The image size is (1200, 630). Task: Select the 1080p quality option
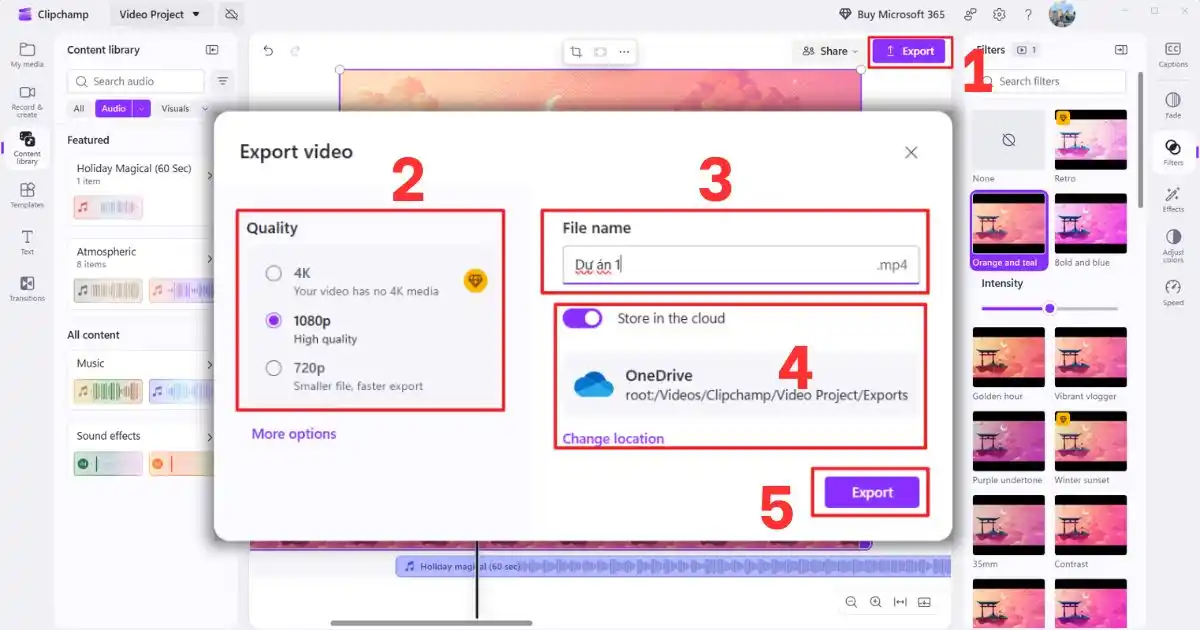click(x=274, y=321)
